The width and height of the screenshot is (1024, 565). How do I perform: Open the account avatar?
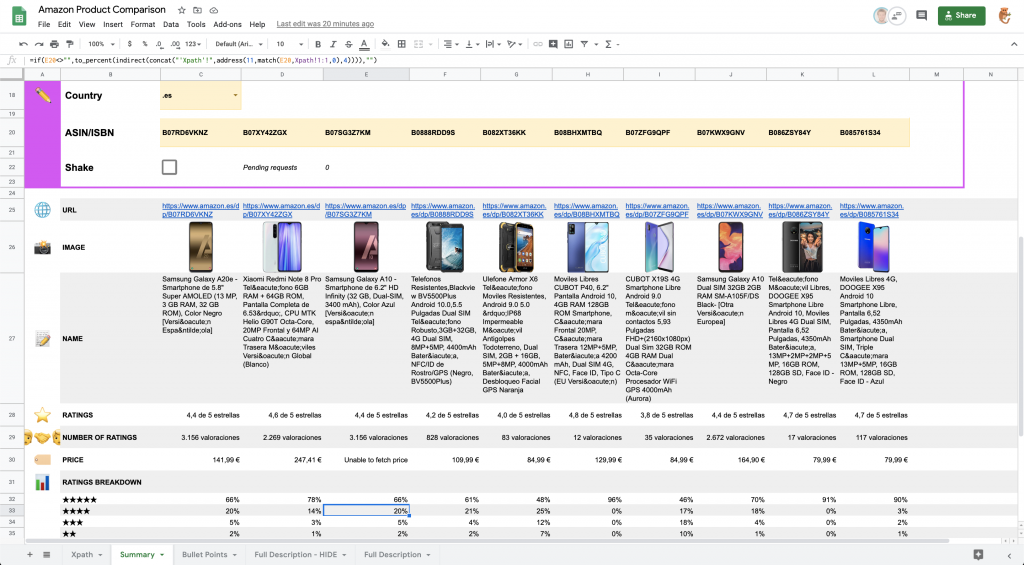[x=1005, y=15]
